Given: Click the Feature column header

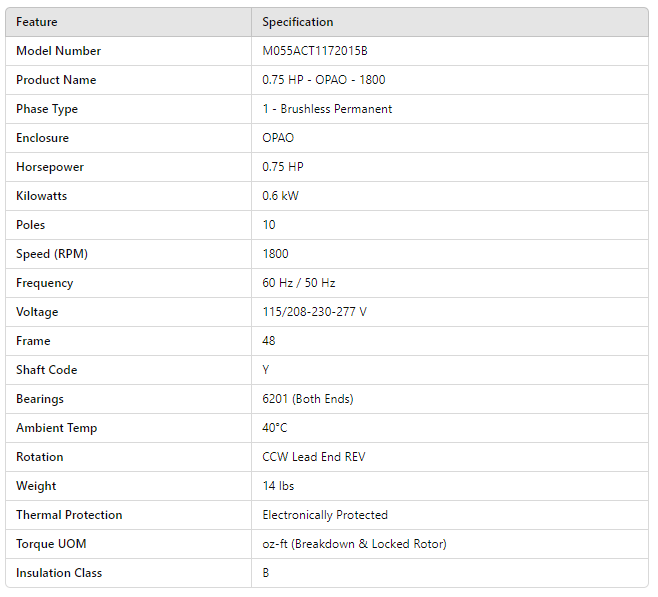Looking at the screenshot, I should pos(37,22).
